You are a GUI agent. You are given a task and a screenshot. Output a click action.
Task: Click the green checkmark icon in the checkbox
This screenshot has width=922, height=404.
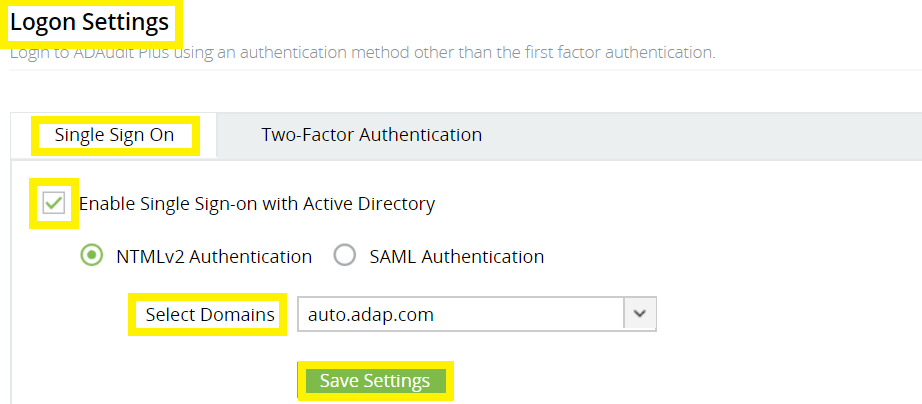(x=54, y=204)
